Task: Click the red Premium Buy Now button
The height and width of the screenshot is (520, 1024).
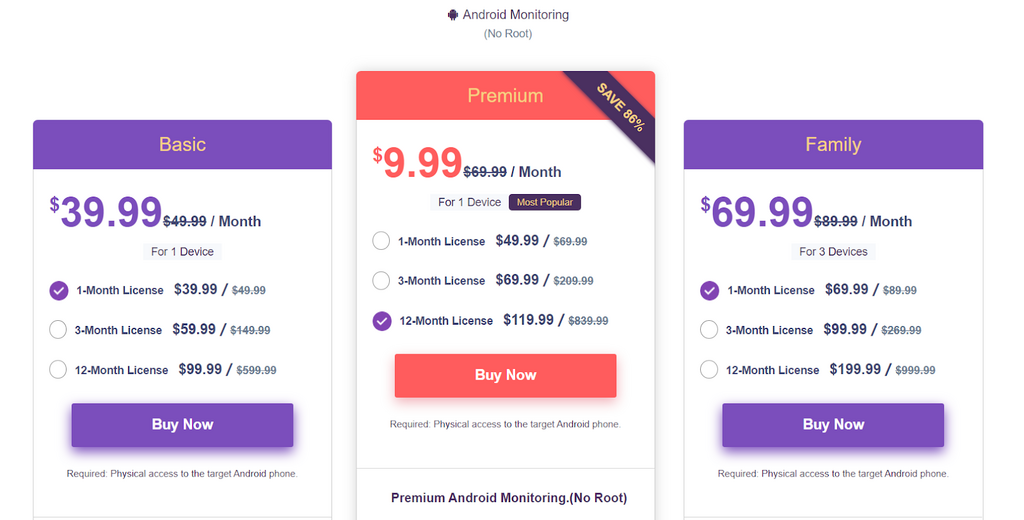Action: (505, 375)
